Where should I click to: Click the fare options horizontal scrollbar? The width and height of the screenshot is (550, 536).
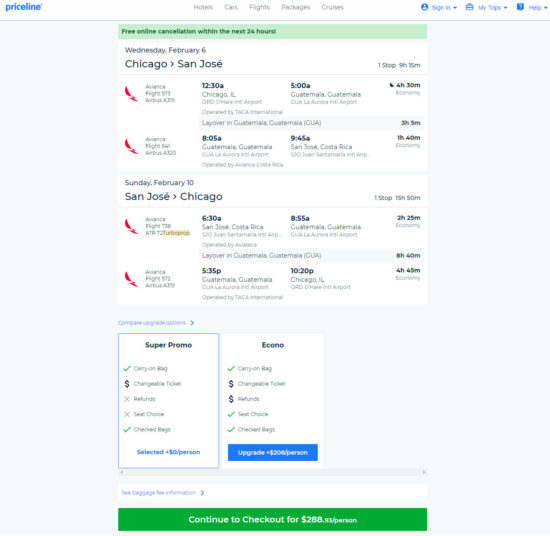click(273, 473)
